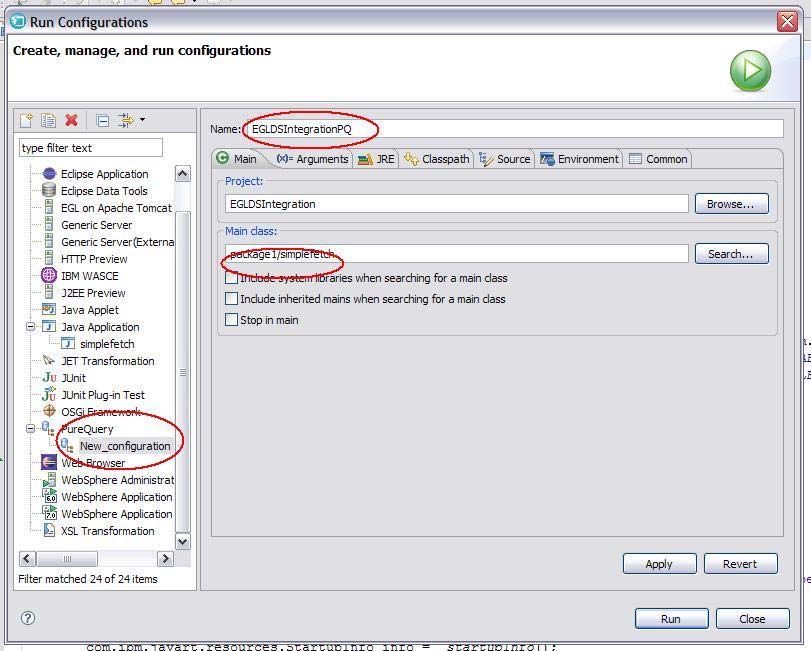Click the tree scroll down arrow
The image size is (811, 651).
pos(183,541)
